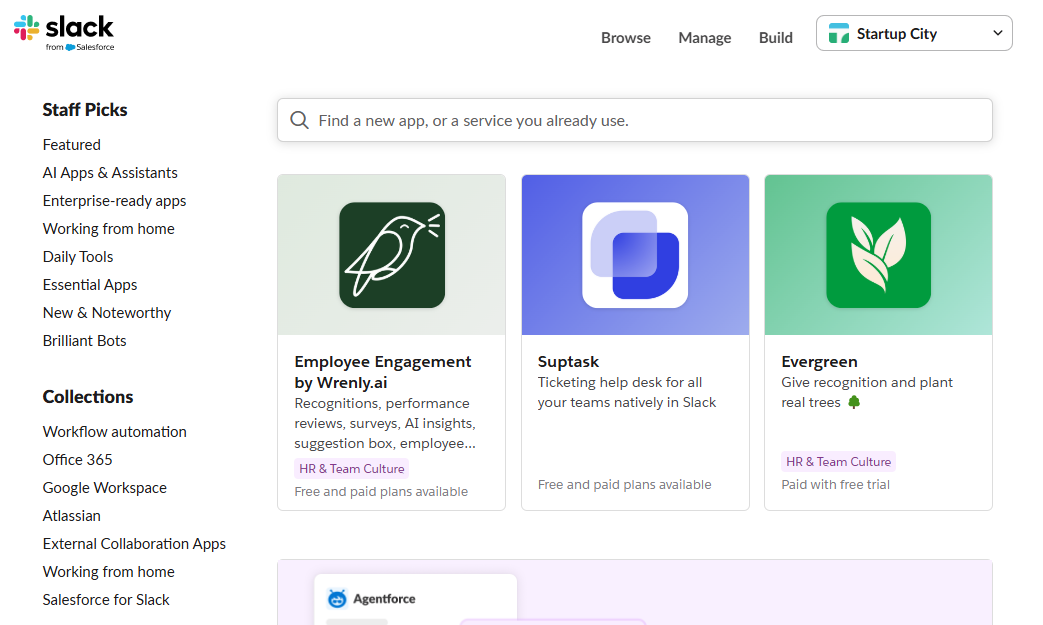Open the Browse menu
1043x625 pixels.
626,38
